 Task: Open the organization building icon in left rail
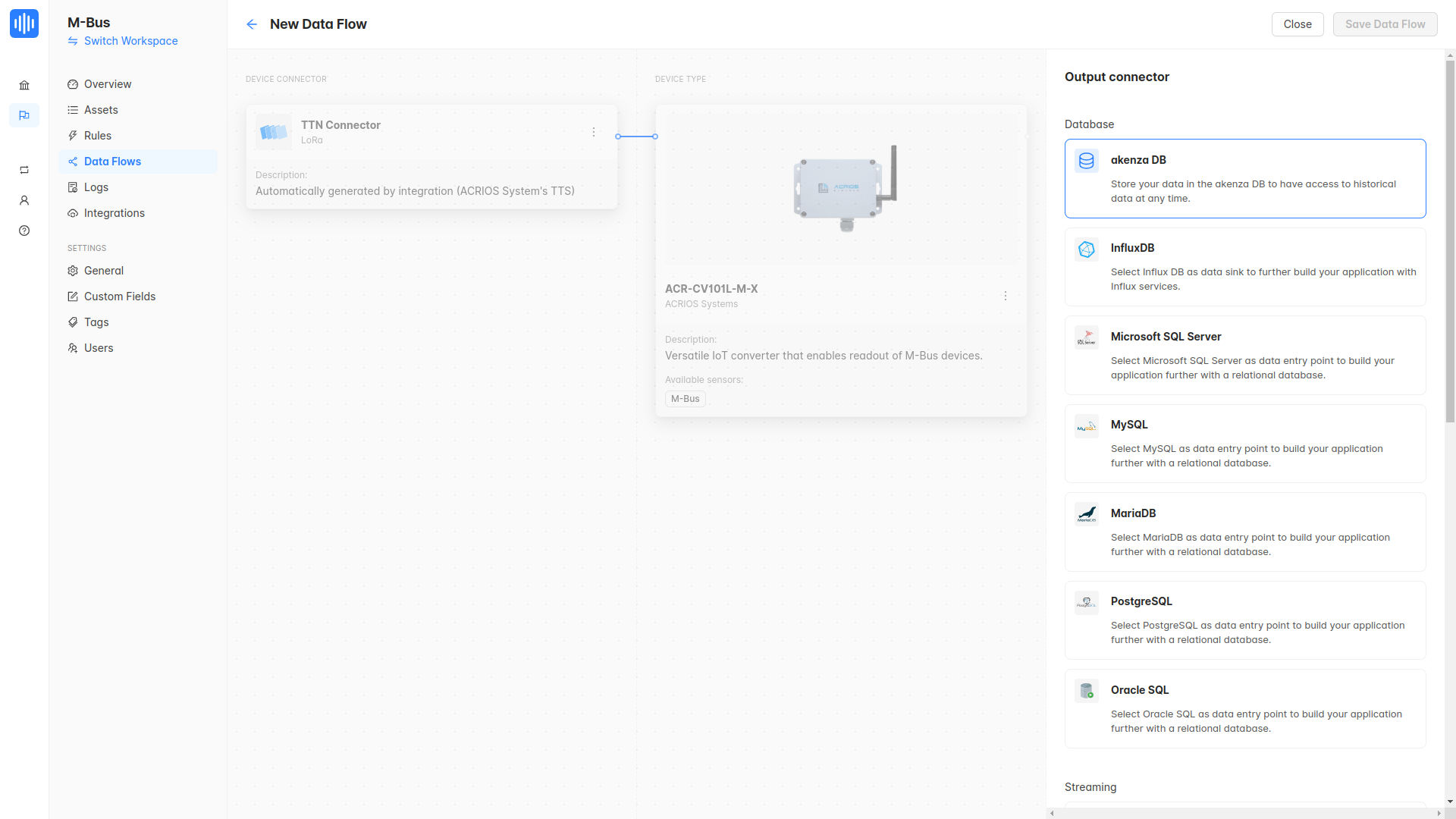tap(24, 85)
